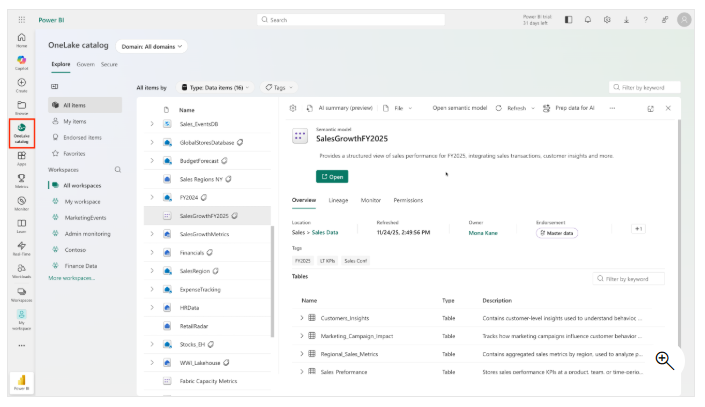Click the Tables Filter by keyword field
This screenshot has width=705, height=407.
click(628, 279)
